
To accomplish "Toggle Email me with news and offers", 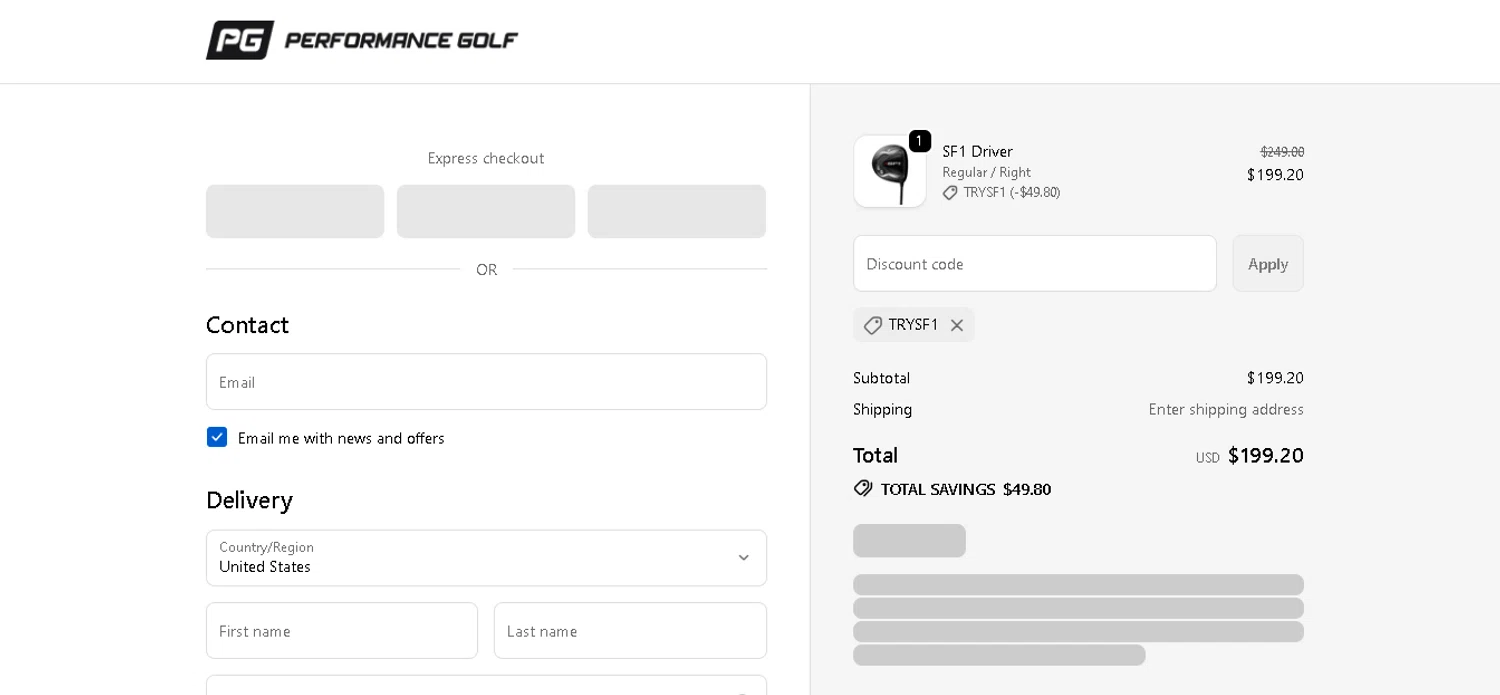I will [217, 437].
